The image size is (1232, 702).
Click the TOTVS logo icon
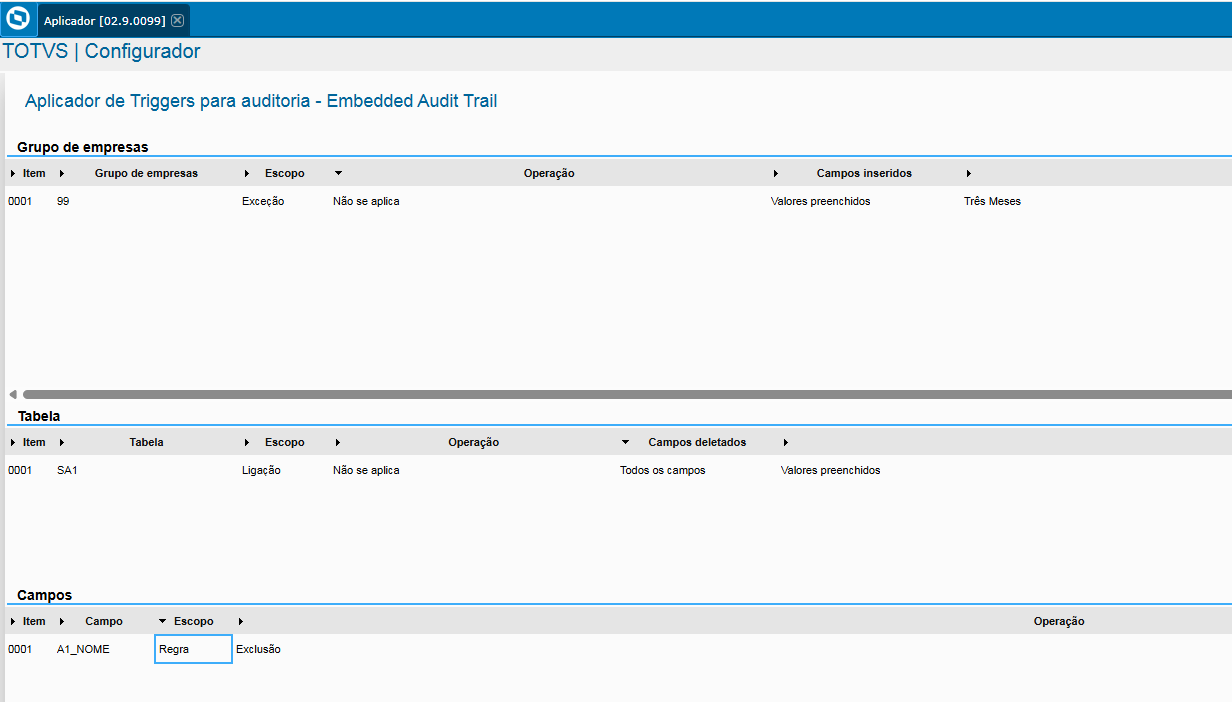17,20
